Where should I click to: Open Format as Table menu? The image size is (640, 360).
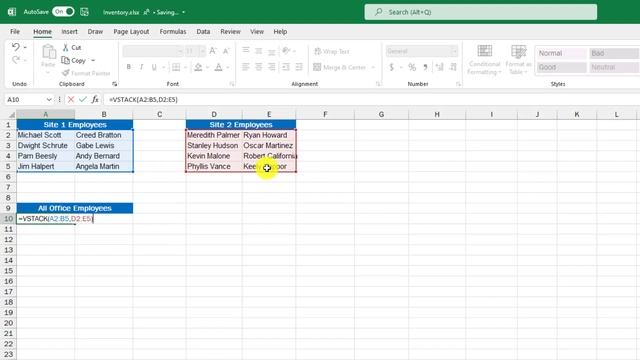518,60
